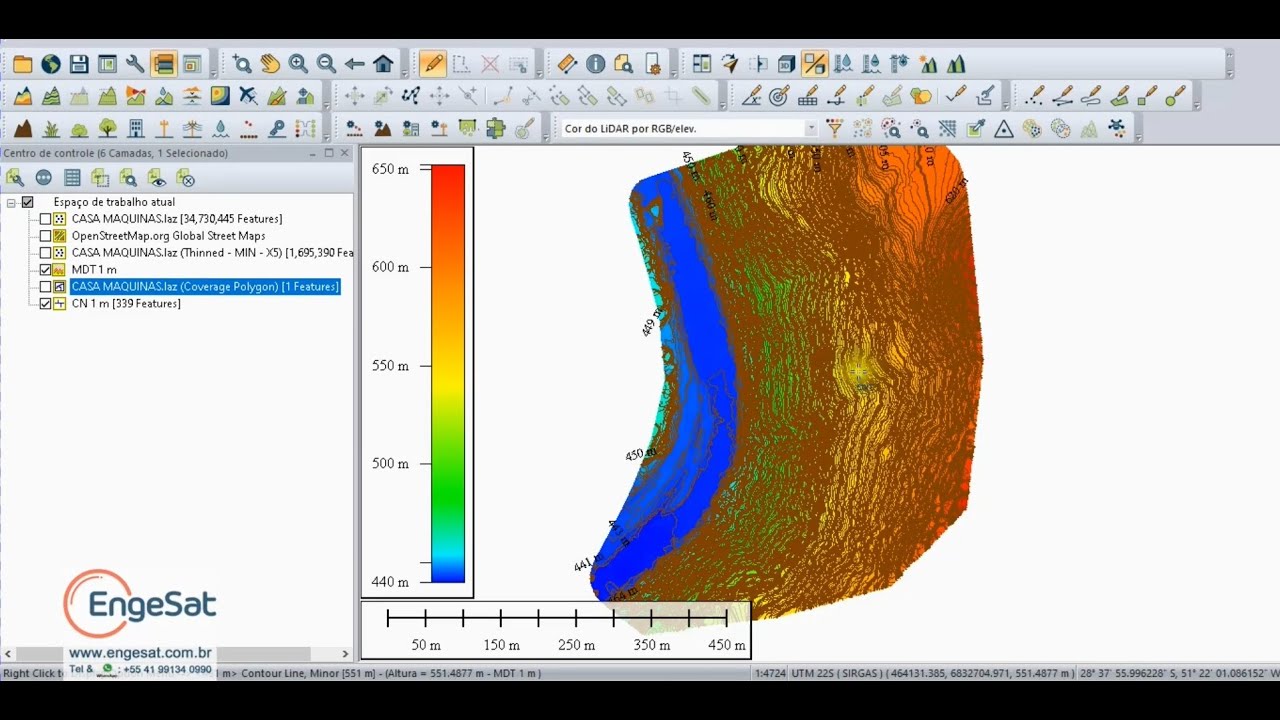Select CASA MAQUINAS.laz (Coverage Polygon) layer
Viewport: 1280px width, 720px height.
(205, 287)
